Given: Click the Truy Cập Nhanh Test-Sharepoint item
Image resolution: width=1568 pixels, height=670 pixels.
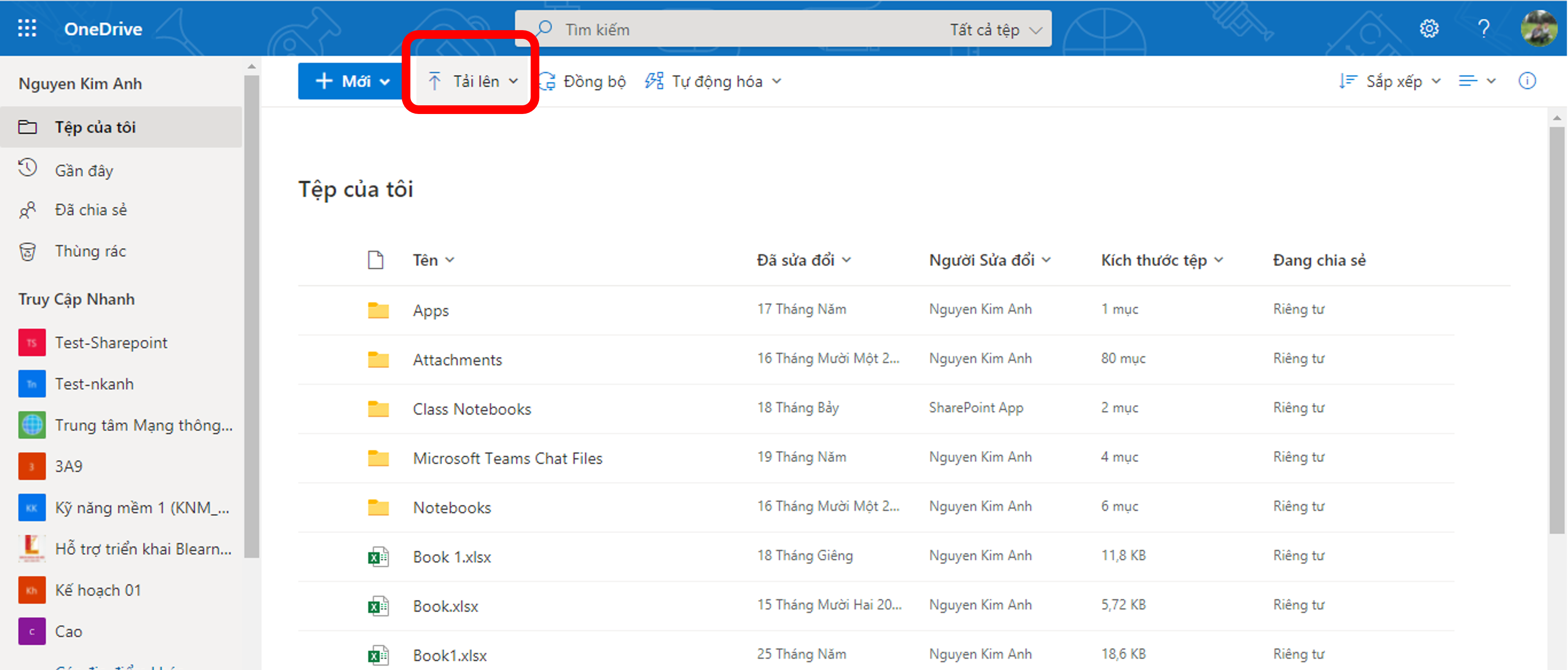Looking at the screenshot, I should tap(110, 343).
